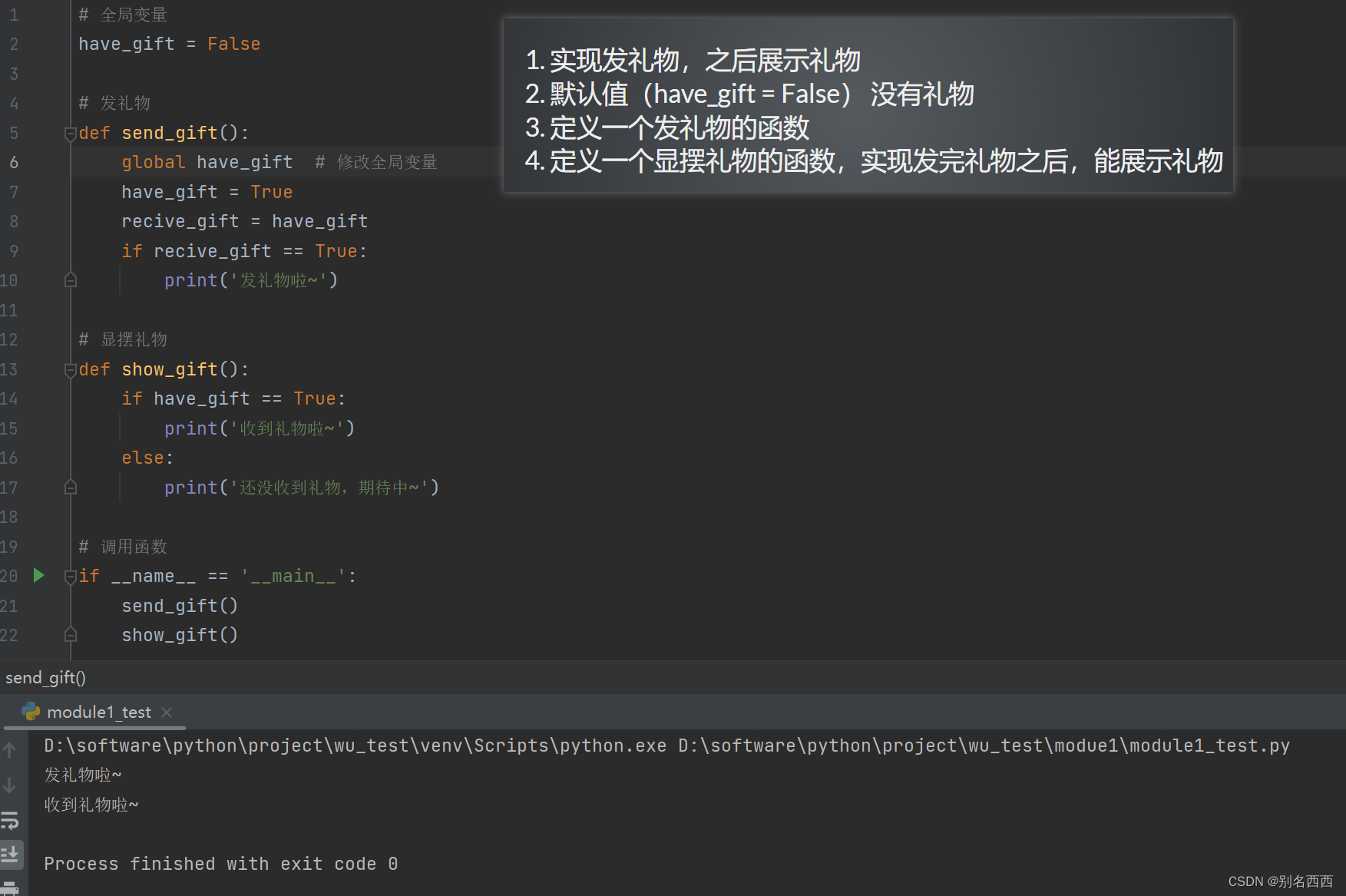Screen dimensions: 1346x896
Task: Click the word have_gift on line 2
Action: pos(125,44)
